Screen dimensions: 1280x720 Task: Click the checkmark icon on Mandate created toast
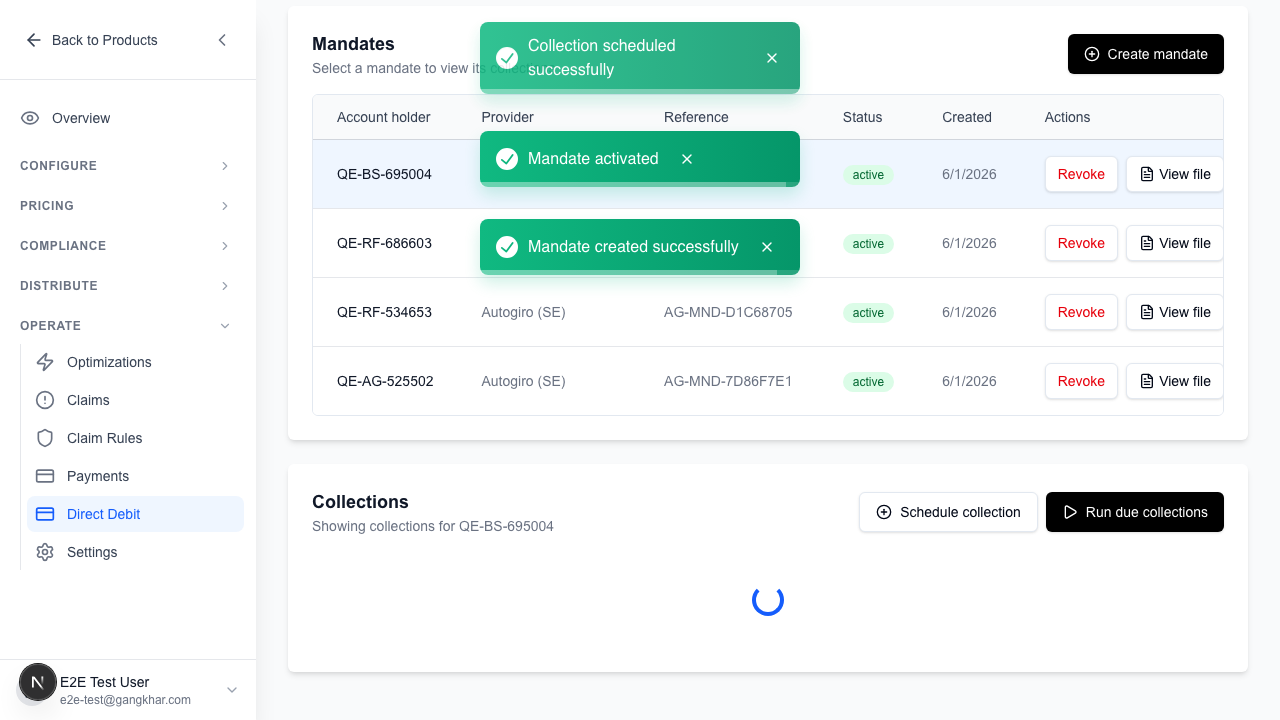[507, 247]
